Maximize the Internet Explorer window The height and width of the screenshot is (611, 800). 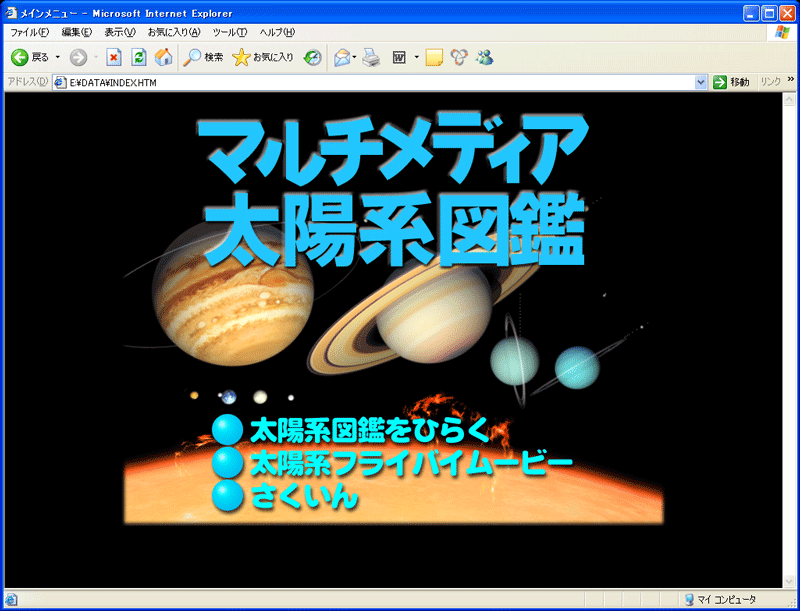click(769, 13)
